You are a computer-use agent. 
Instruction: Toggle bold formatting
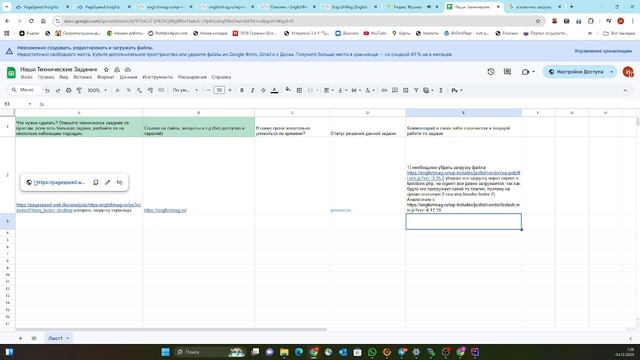tap(241, 90)
